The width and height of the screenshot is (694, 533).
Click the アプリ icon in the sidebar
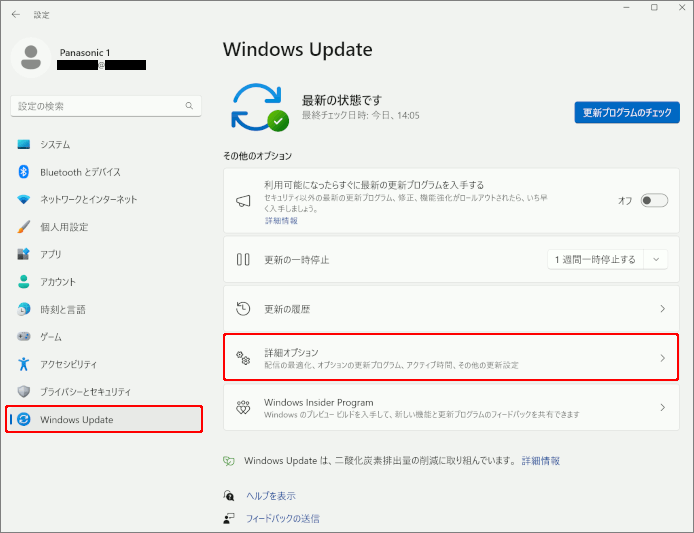click(x=23, y=254)
